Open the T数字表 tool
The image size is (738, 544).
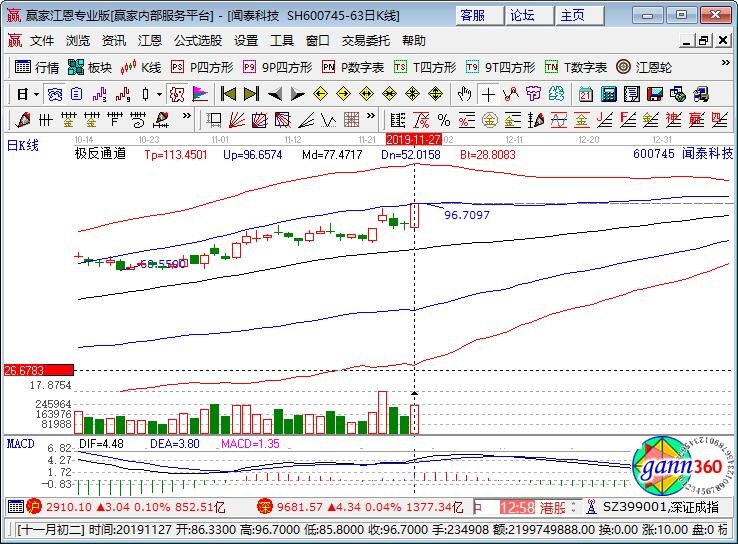(x=576, y=67)
